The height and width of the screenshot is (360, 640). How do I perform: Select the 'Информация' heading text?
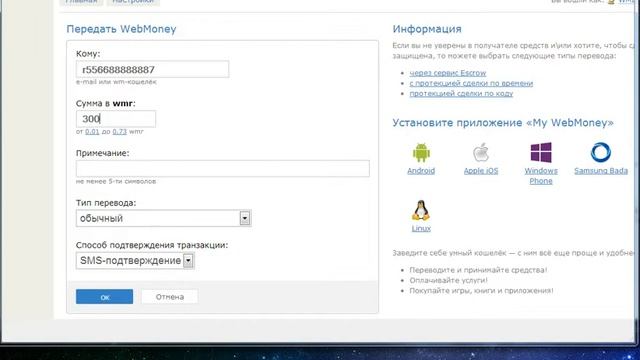click(x=427, y=29)
